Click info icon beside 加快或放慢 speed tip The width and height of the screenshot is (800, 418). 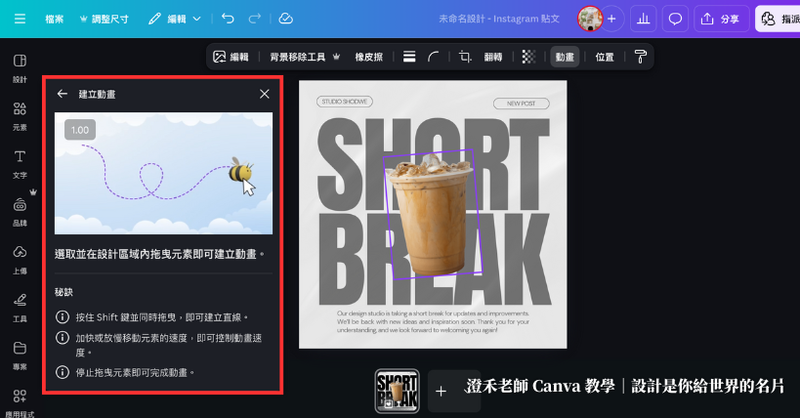[x=62, y=337]
